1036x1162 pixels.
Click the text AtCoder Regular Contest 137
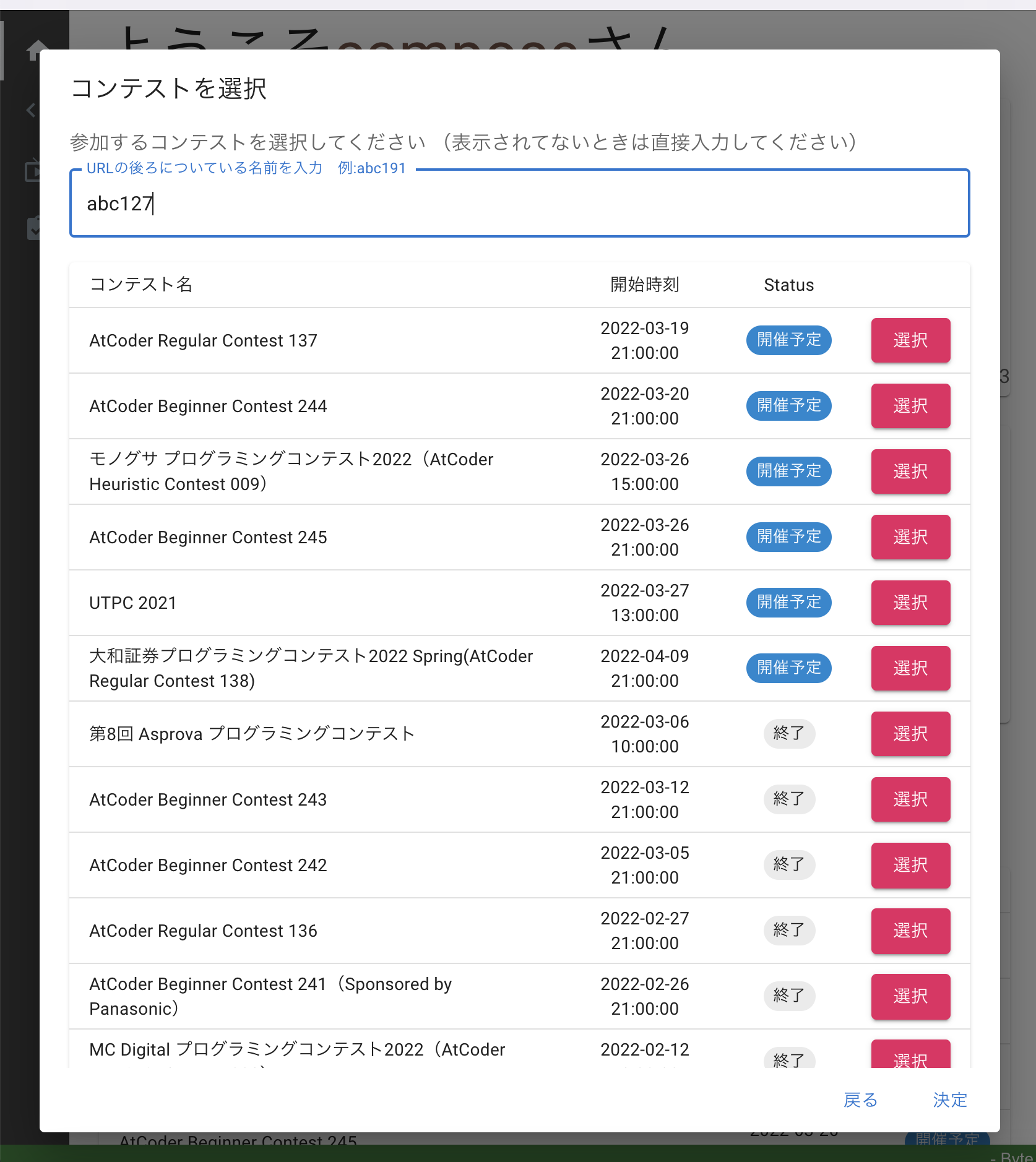[203, 340]
